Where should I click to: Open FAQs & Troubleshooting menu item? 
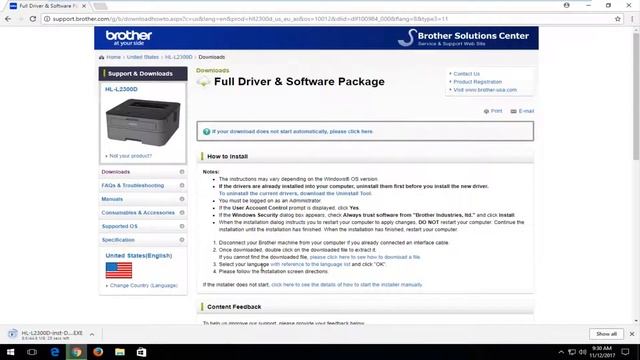133,185
